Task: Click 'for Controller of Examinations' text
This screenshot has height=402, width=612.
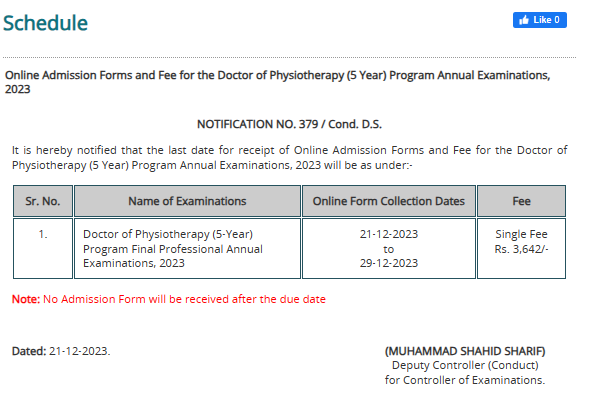Action: click(x=465, y=379)
